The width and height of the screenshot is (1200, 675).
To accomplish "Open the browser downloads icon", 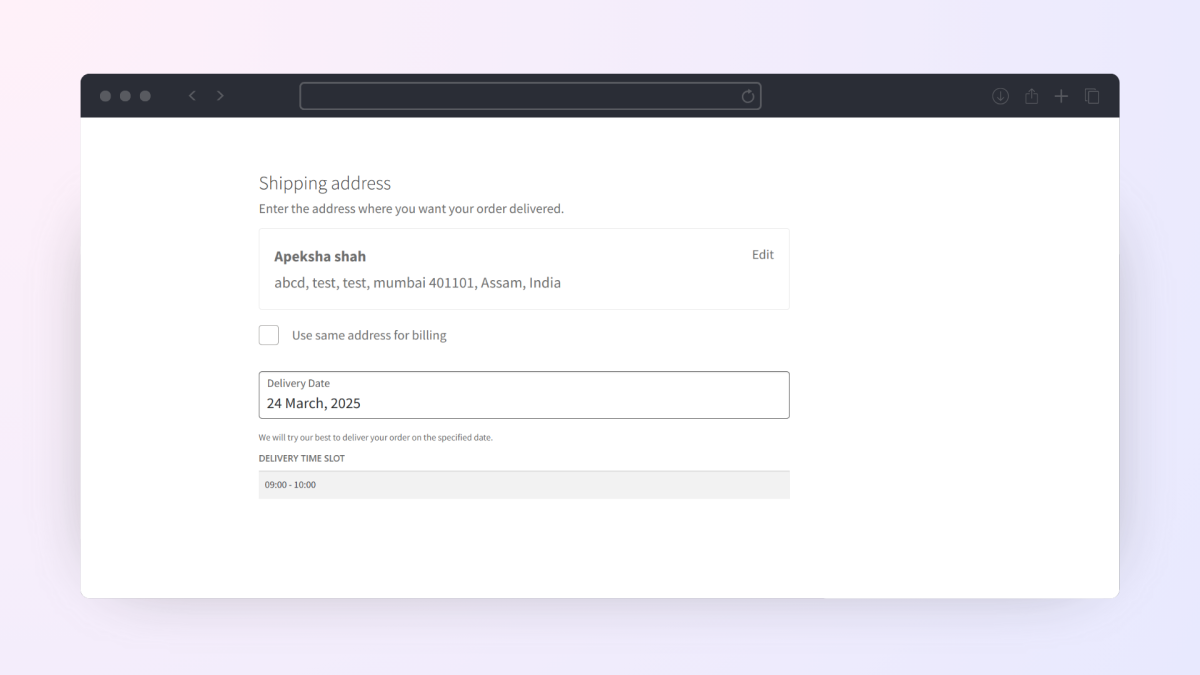I will [1000, 96].
